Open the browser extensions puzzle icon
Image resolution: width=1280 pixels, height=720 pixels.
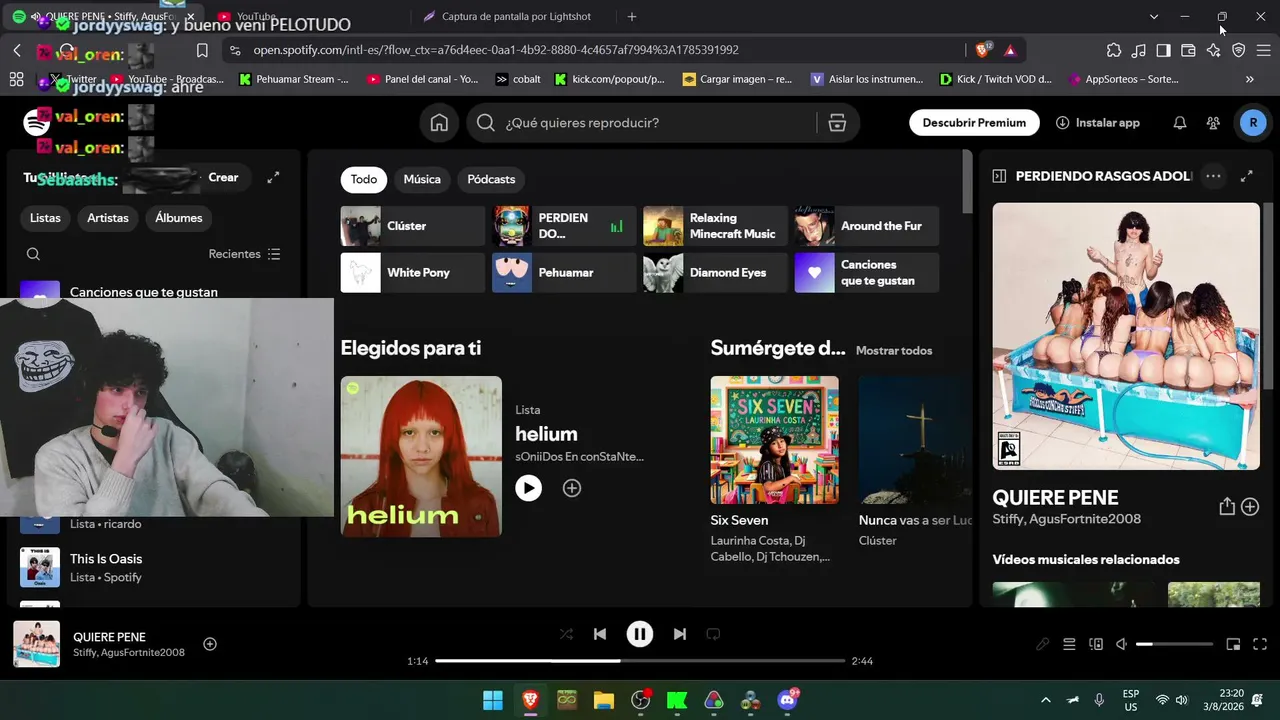coord(1114,50)
